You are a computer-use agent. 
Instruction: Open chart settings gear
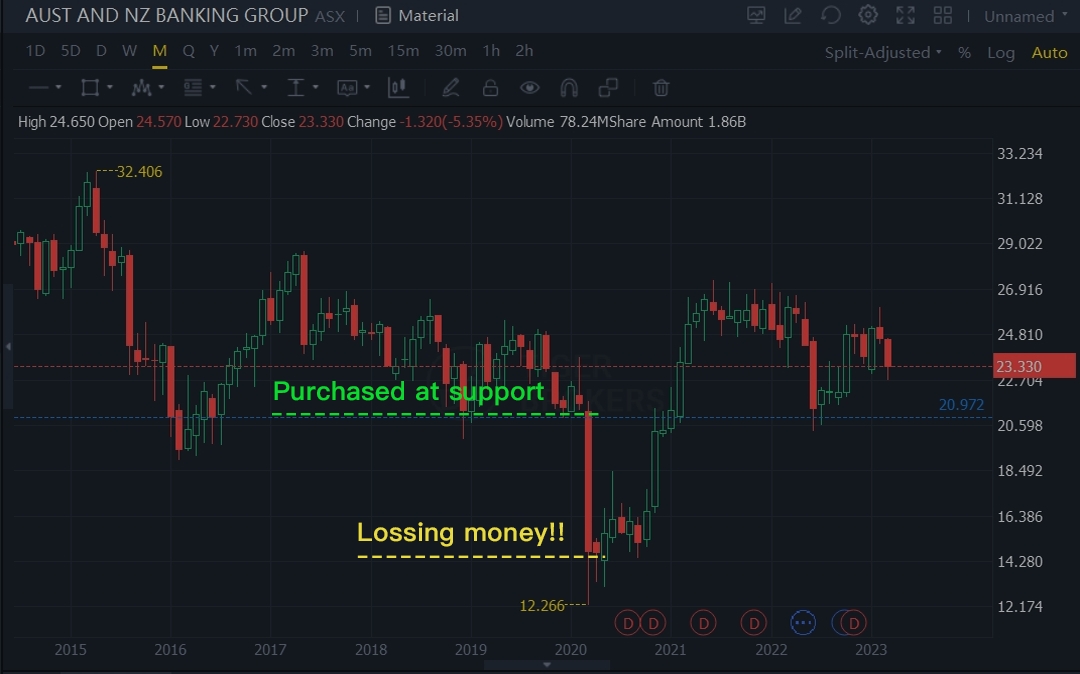tap(868, 15)
